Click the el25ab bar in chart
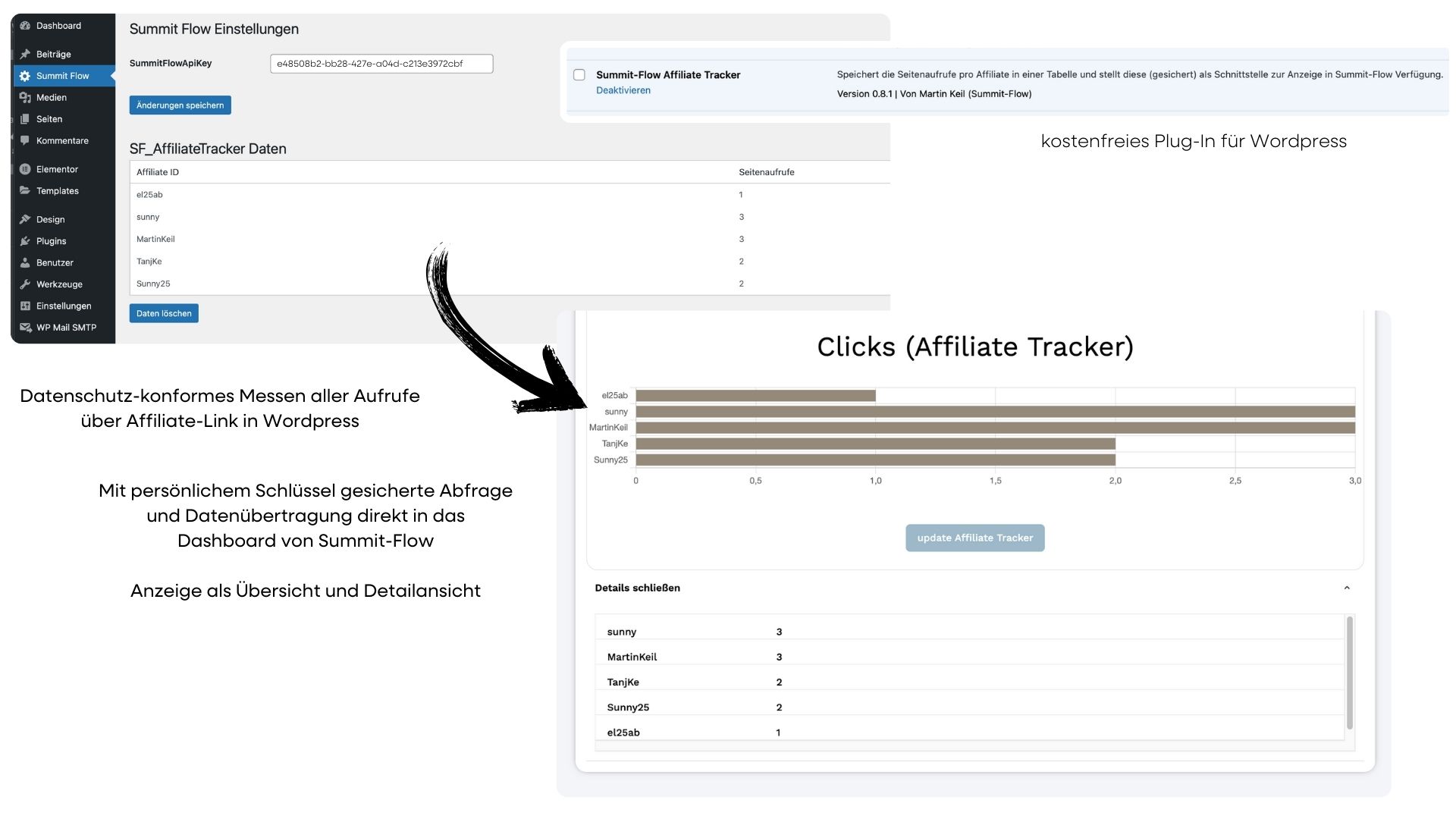The height and width of the screenshot is (819, 1456). coord(756,395)
